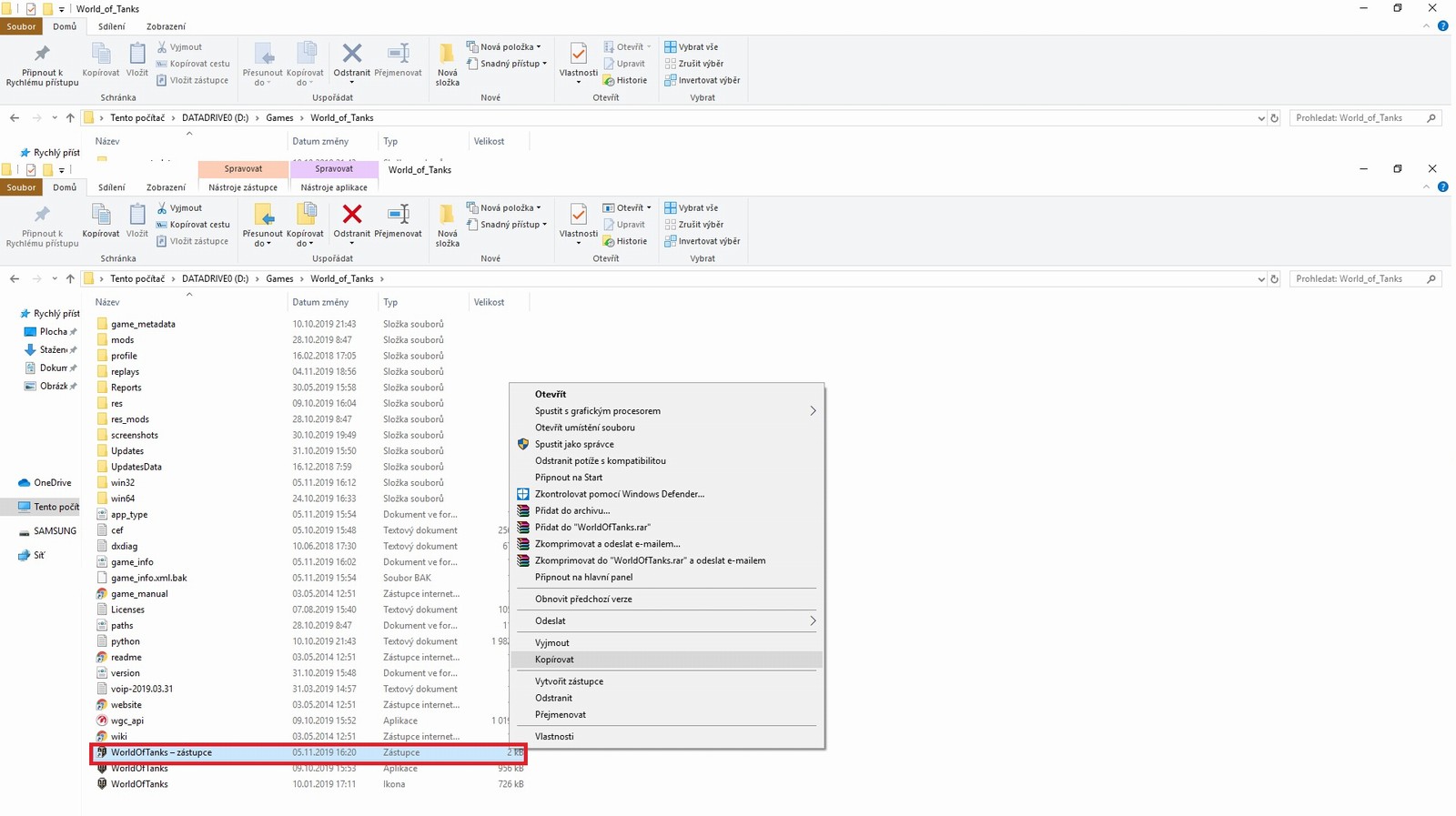
Task: Choose Kopírovat from the context menu
Action: [554, 660]
